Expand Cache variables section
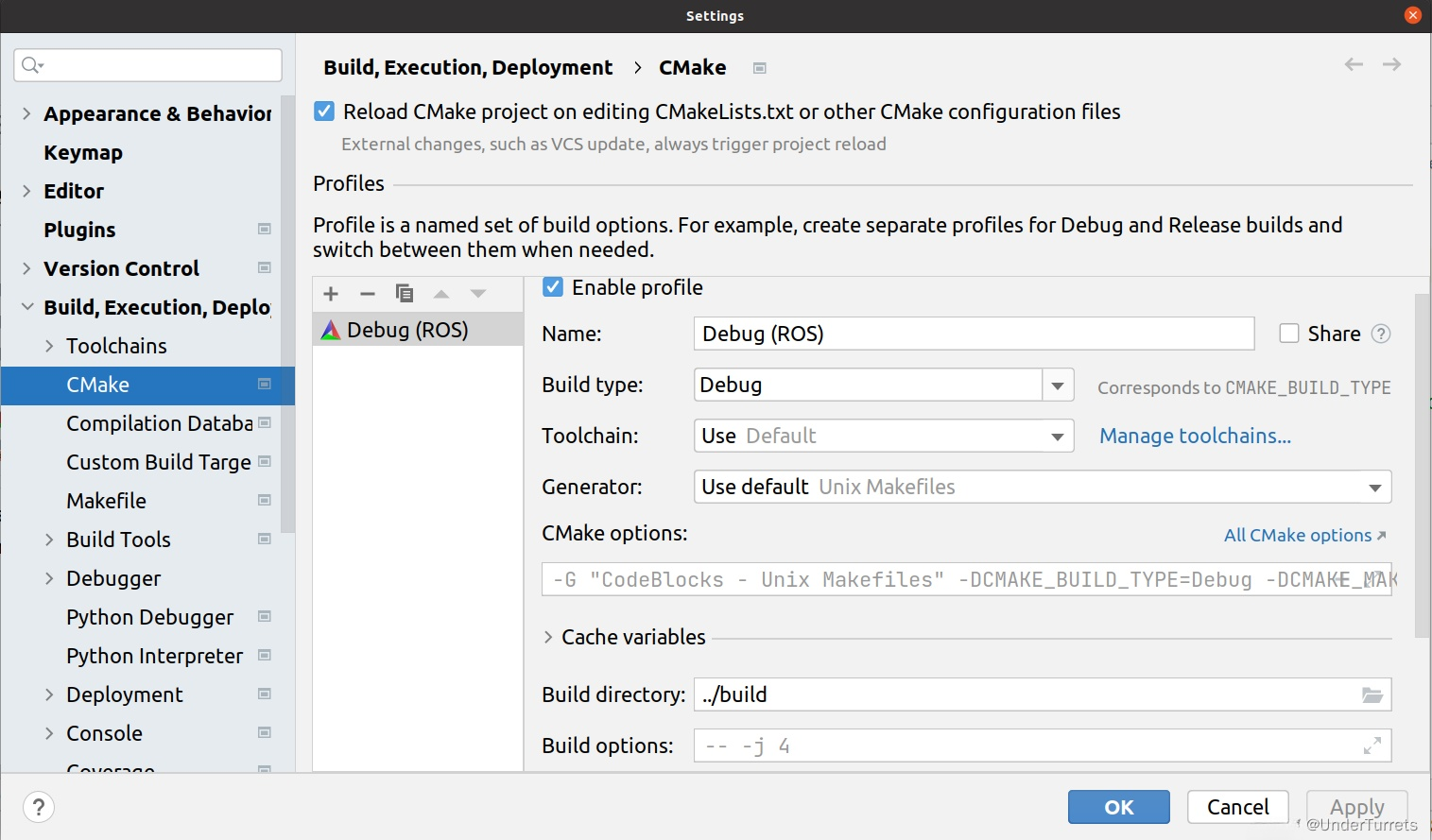This screenshot has height=840, width=1432. 548,638
